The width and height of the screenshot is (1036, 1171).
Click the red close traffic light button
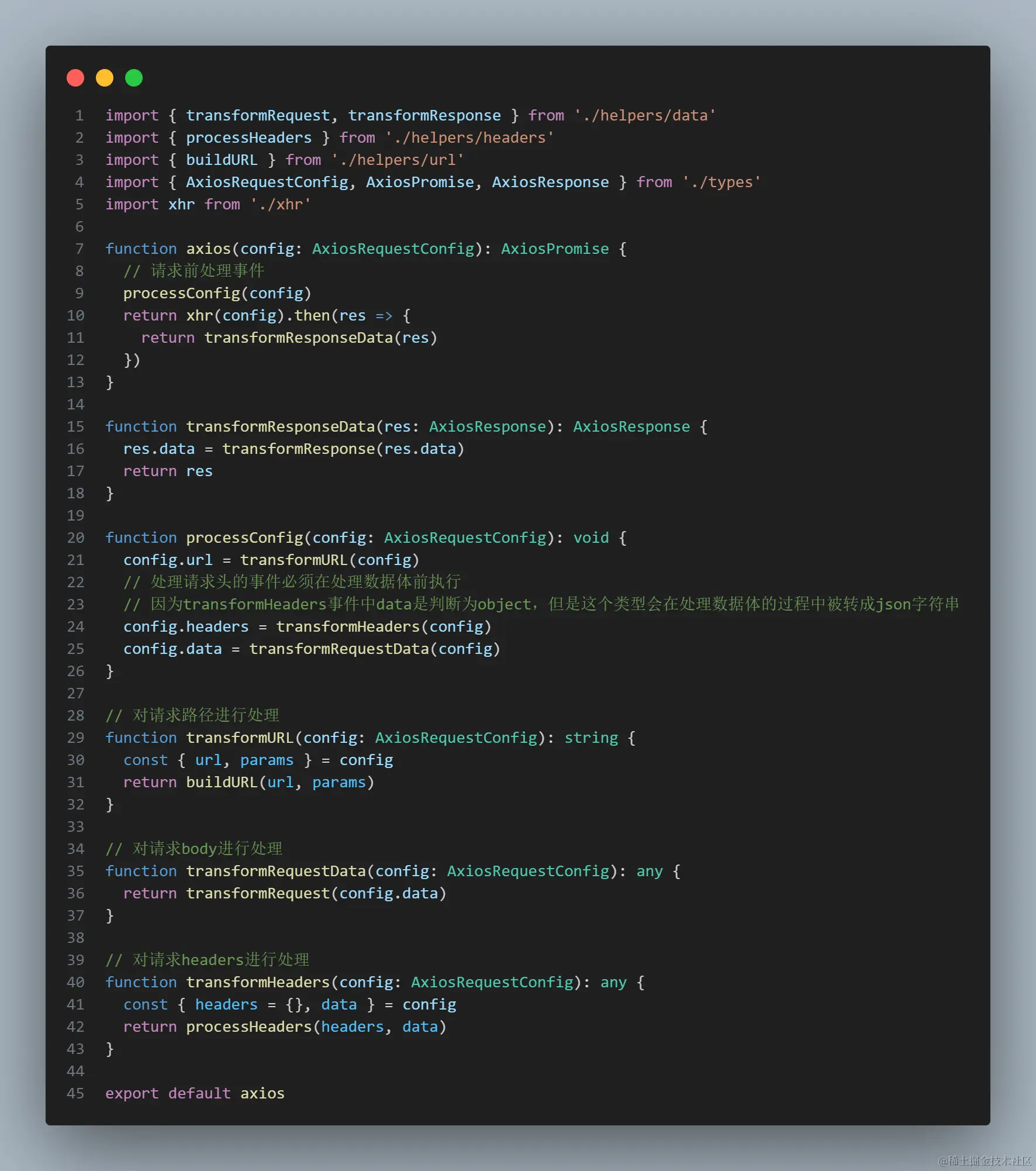click(x=75, y=77)
